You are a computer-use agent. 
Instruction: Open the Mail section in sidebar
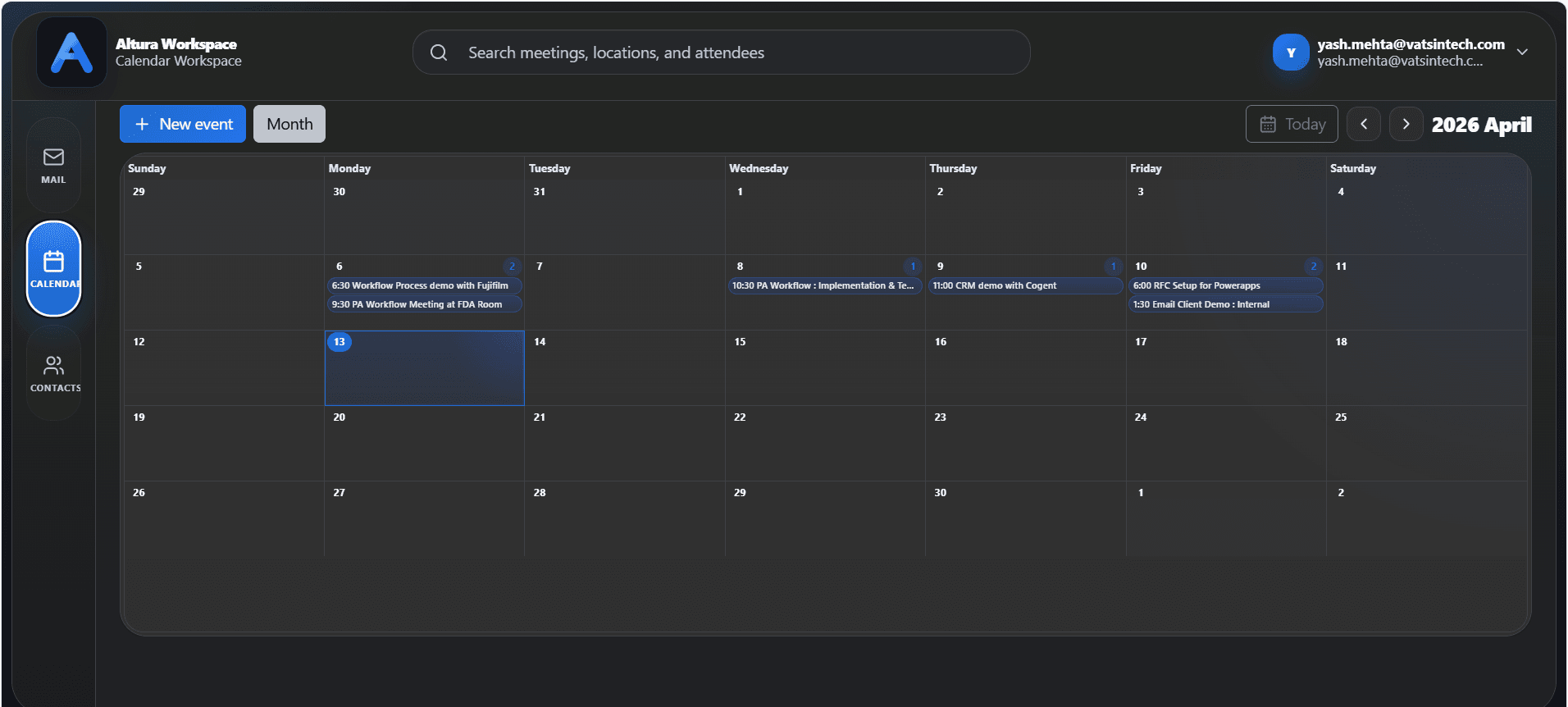[x=53, y=165]
